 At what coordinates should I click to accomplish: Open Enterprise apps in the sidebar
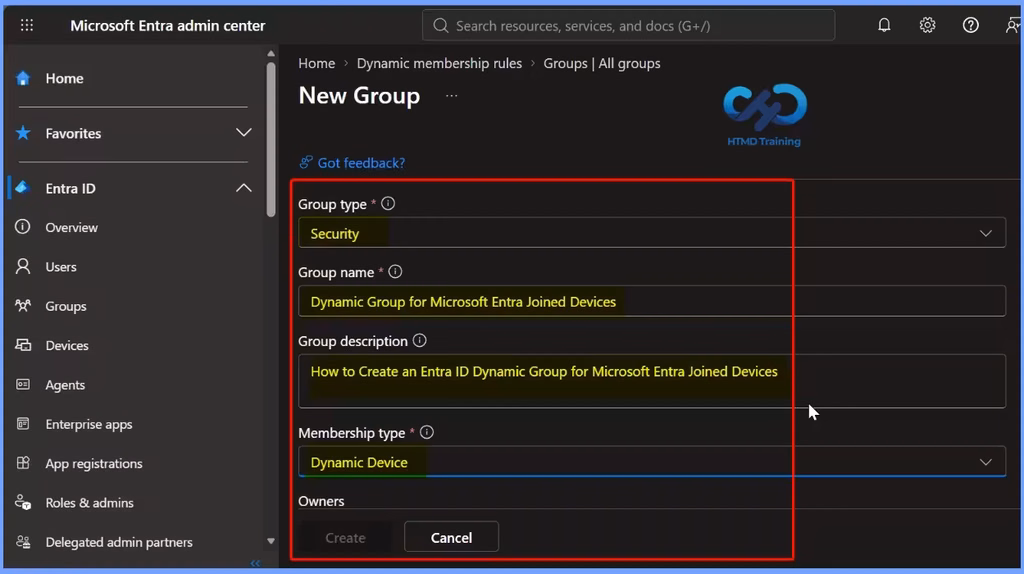pyautogui.click(x=89, y=424)
